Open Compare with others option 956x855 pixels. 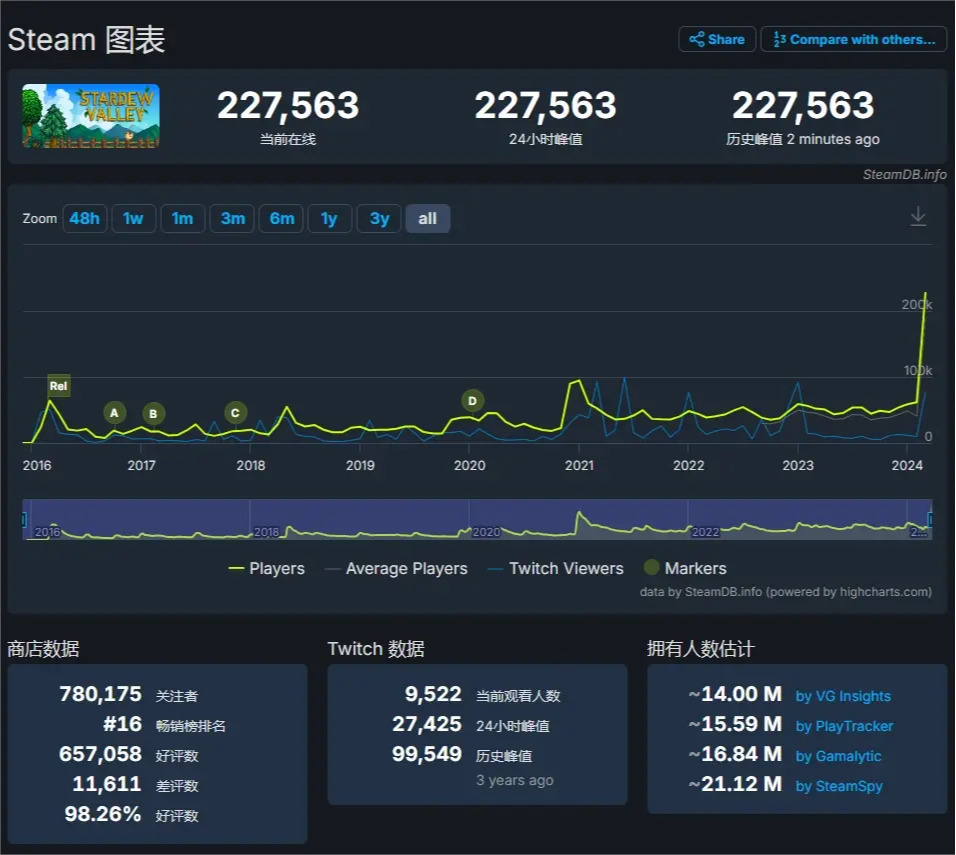[854, 40]
